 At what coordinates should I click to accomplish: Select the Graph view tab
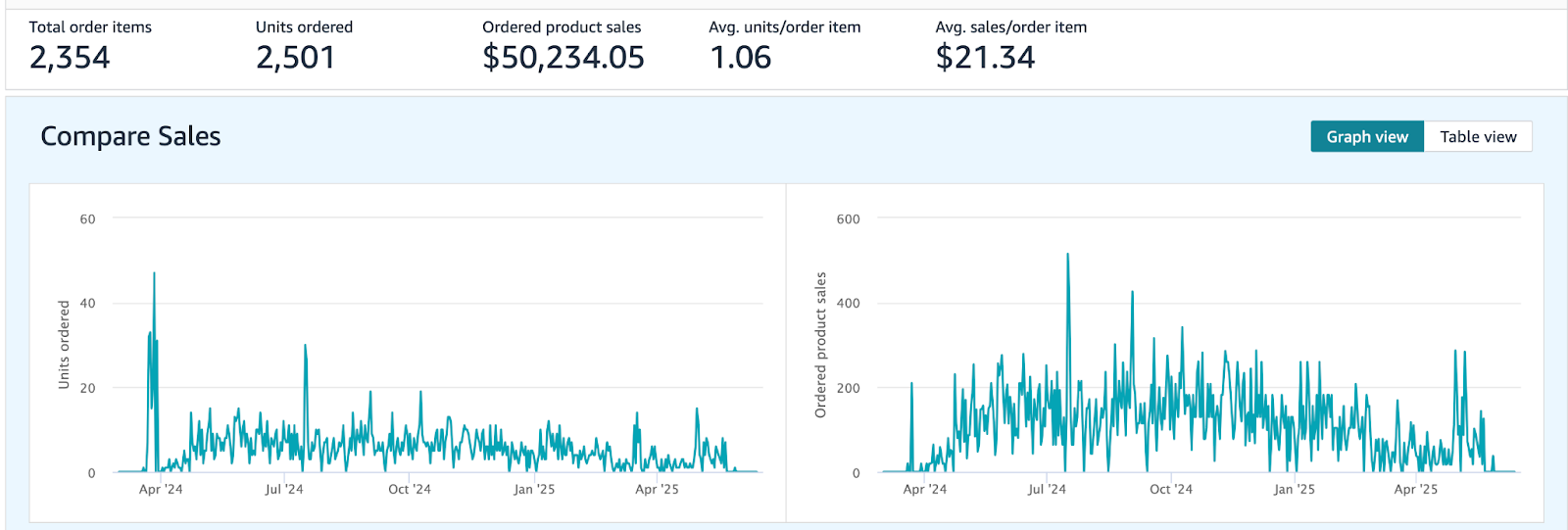(x=1366, y=137)
